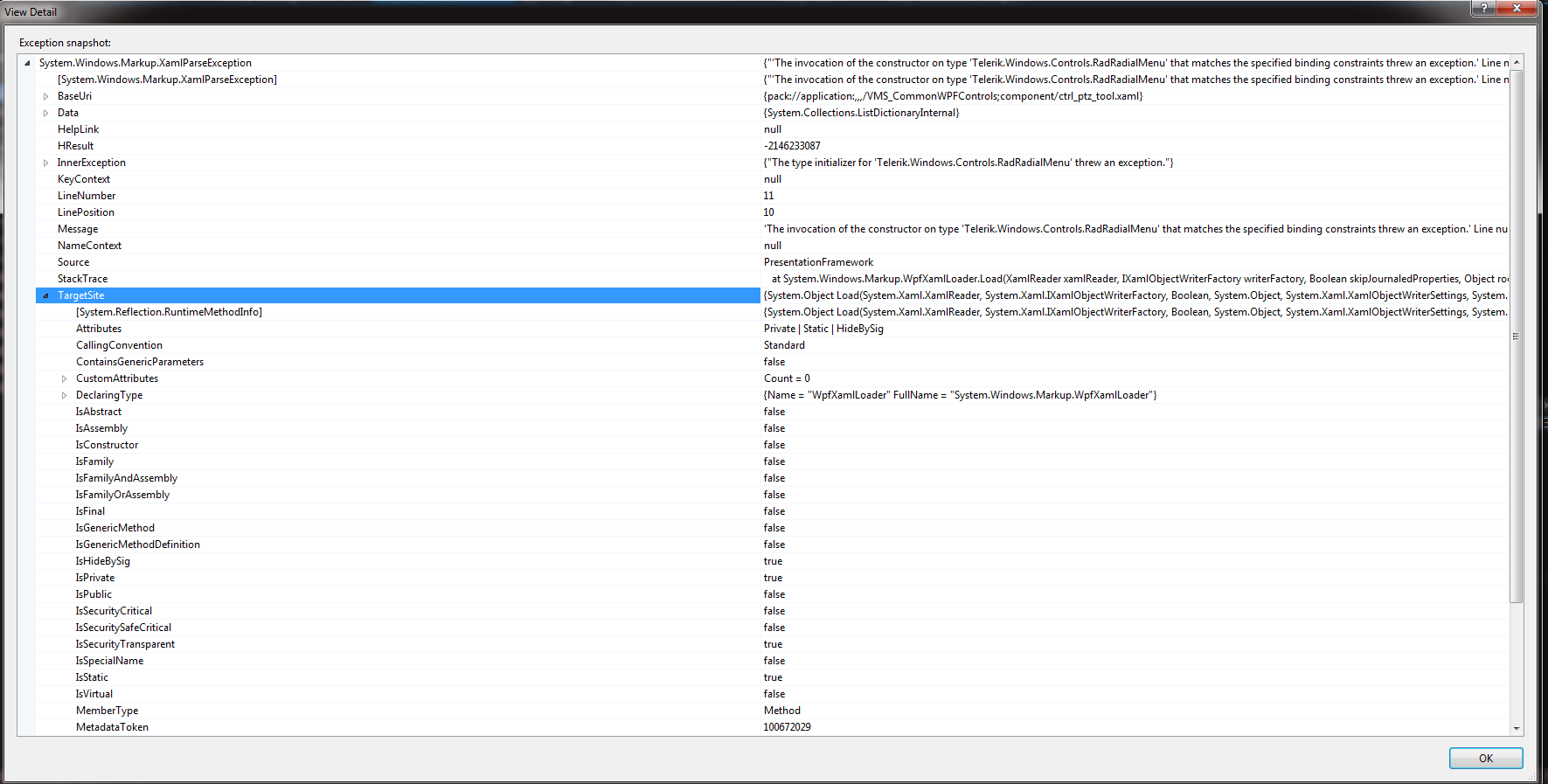Select the Message property row
Viewport: 1548px width, 784px height.
pyautogui.click(x=773, y=229)
